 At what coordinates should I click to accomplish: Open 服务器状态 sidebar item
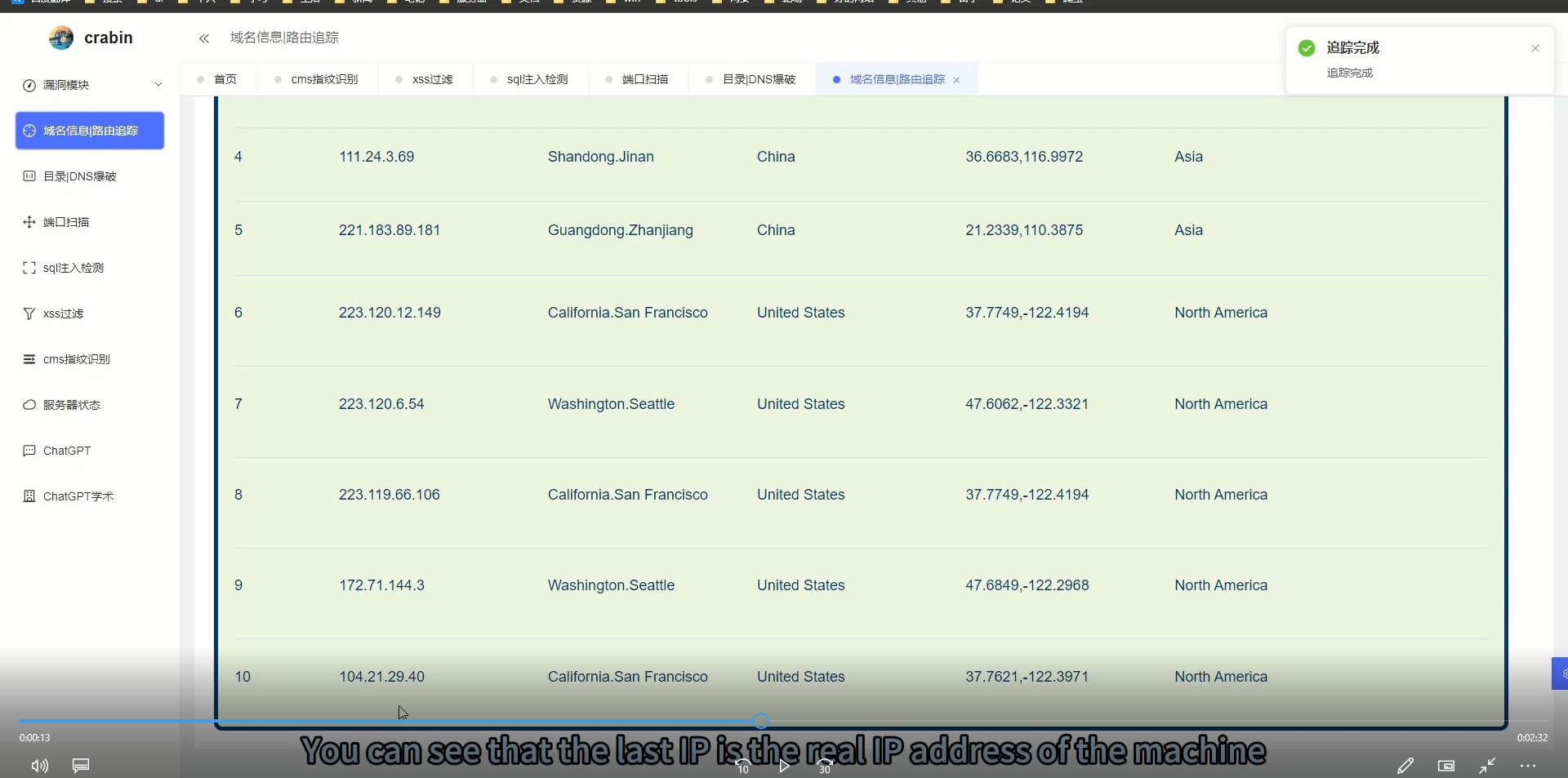pos(90,405)
